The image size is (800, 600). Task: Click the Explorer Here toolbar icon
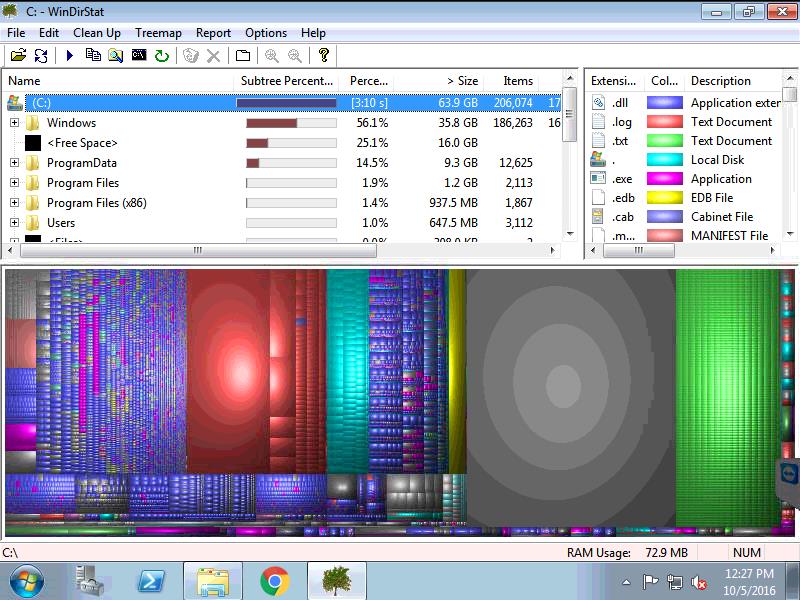[x=116, y=55]
